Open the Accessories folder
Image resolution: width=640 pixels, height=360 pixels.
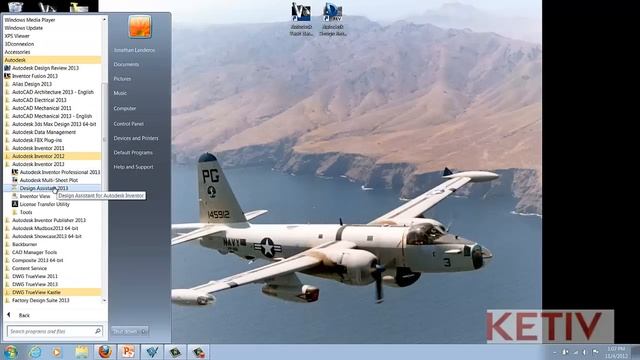pos(17,52)
